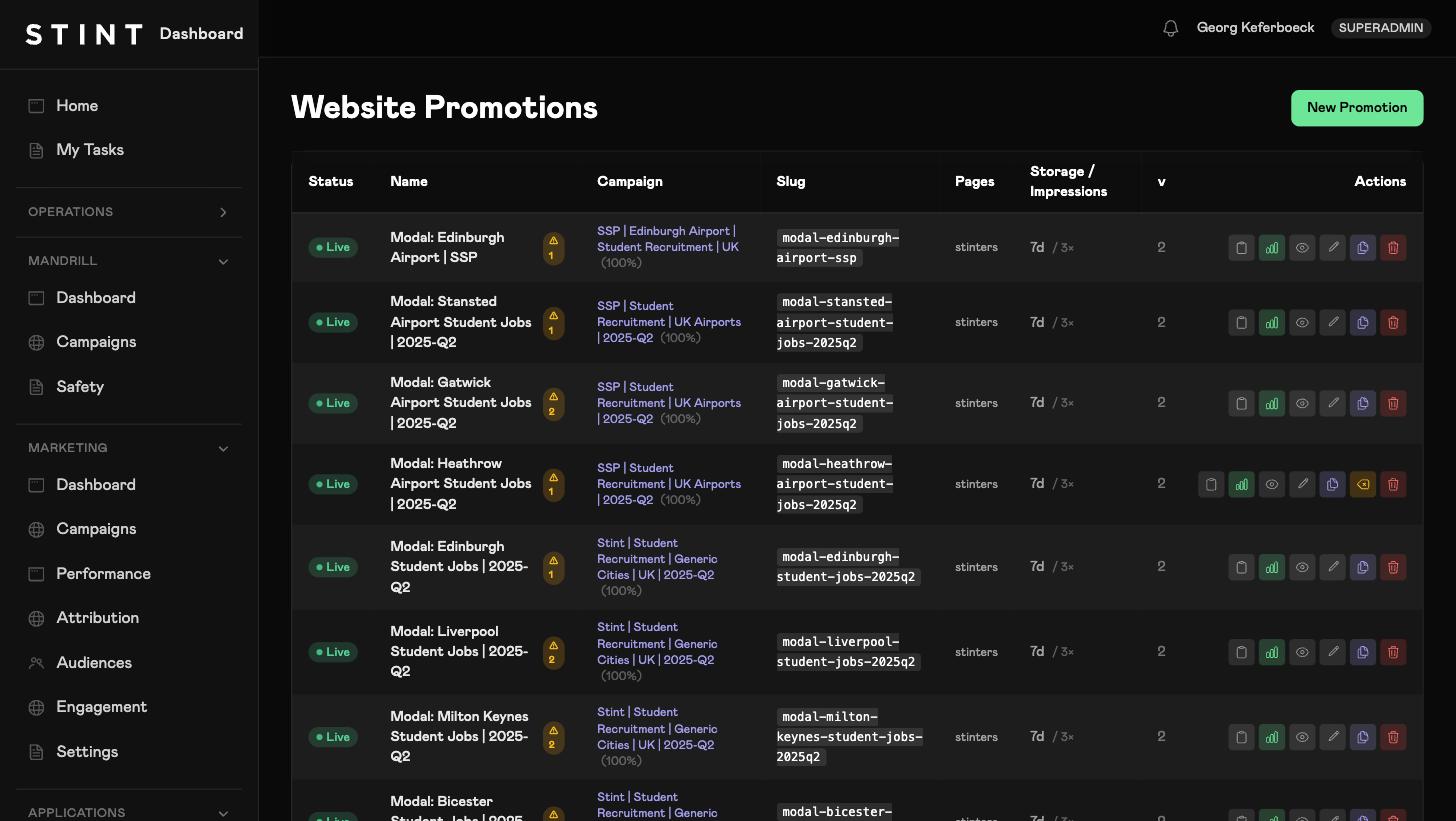Duplicate the Edinburgh Airport SSP promotion
Image resolution: width=1456 pixels, height=821 pixels.
1363,248
